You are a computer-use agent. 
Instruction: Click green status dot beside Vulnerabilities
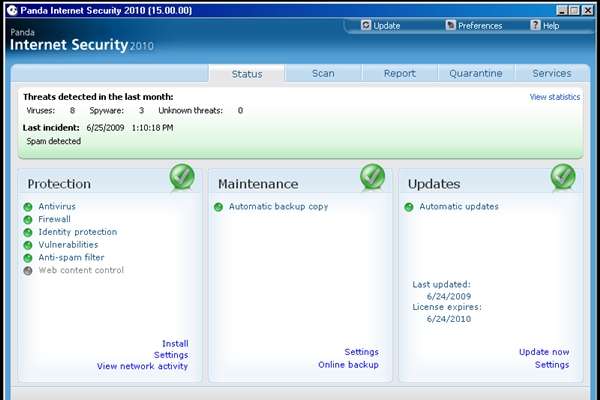coord(28,245)
